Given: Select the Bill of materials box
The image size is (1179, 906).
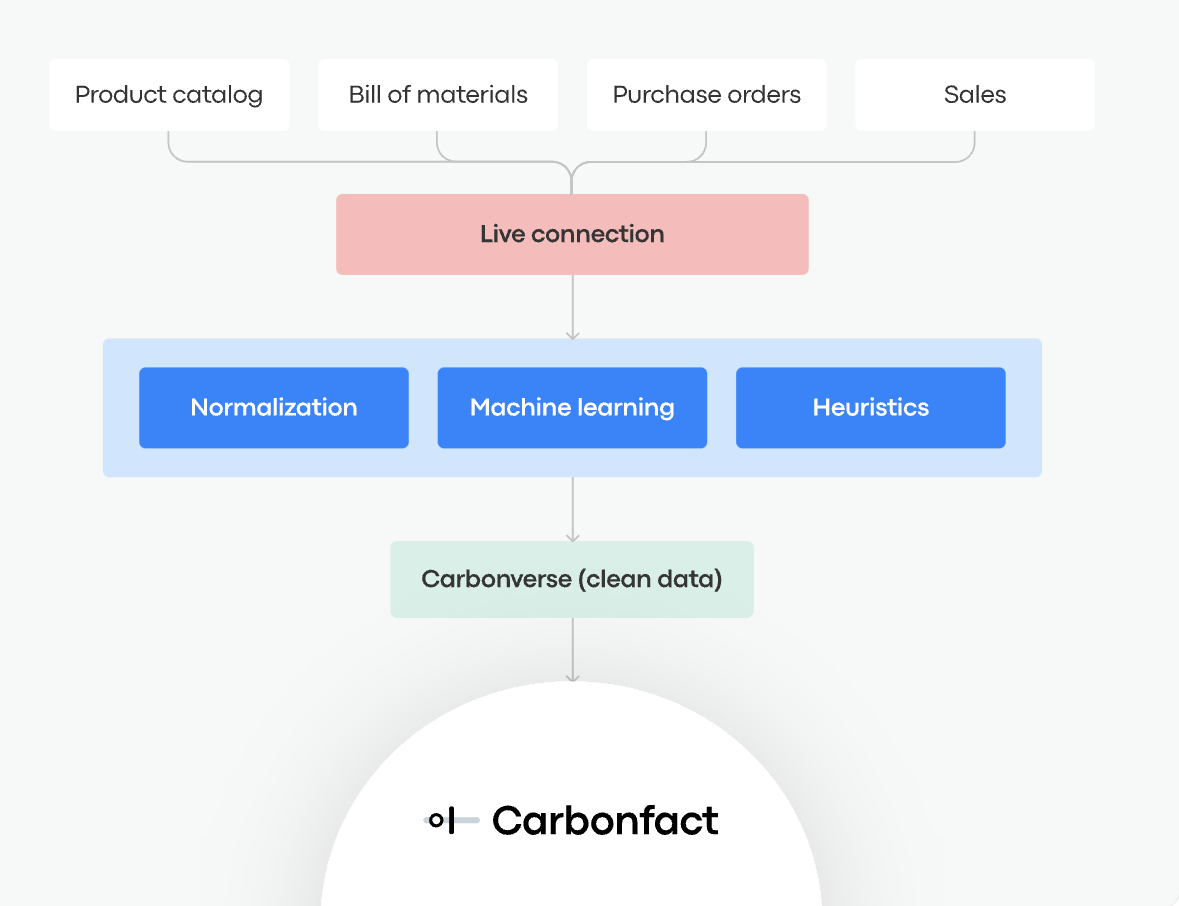Looking at the screenshot, I should (438, 95).
